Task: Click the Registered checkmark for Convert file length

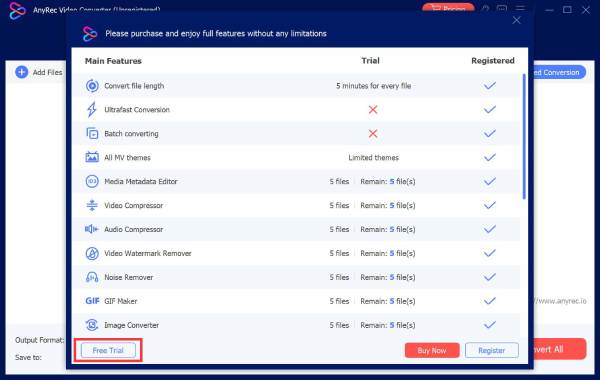Action: coord(490,86)
